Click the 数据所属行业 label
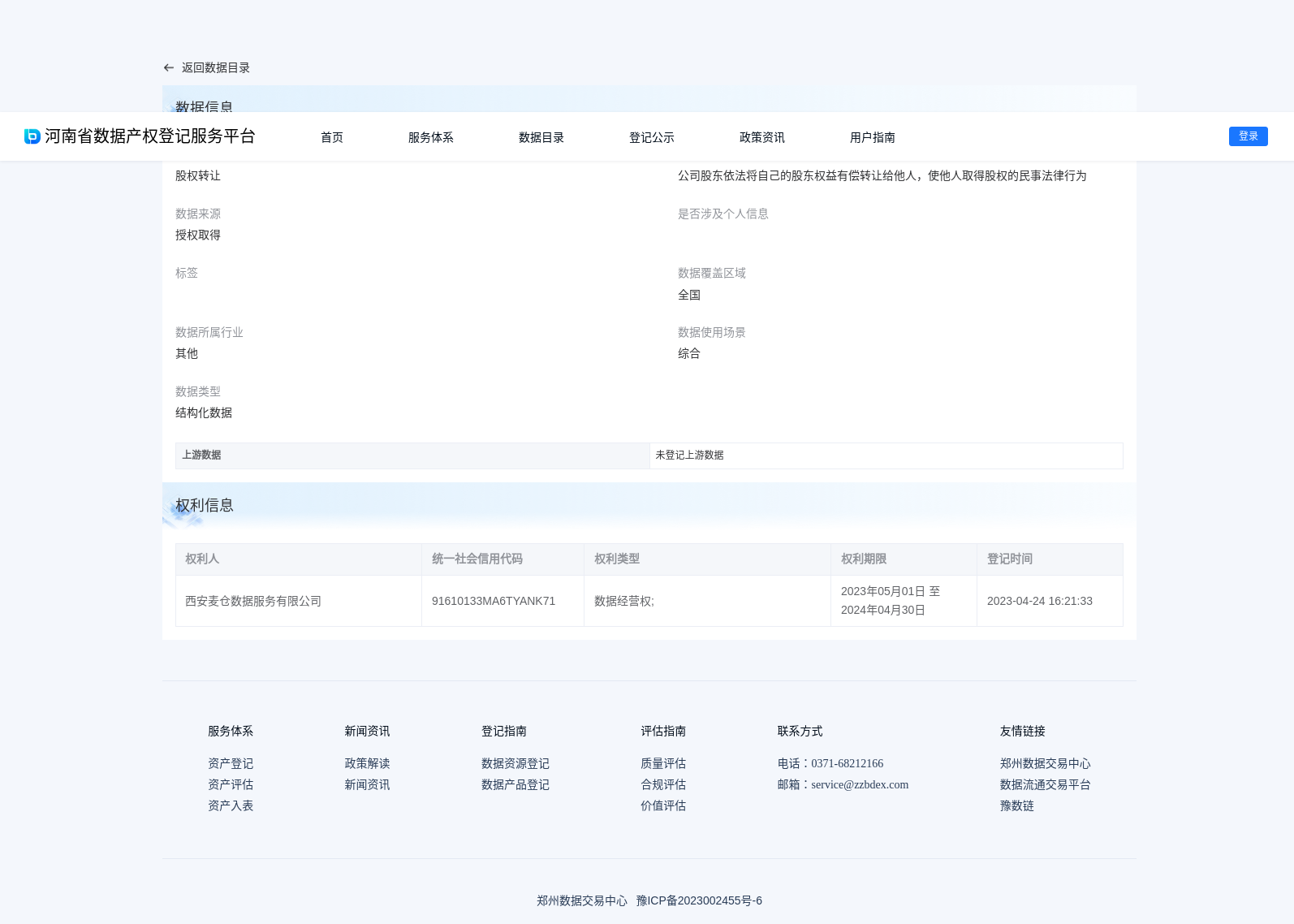Screen dimensions: 1294x924 [x=209, y=332]
